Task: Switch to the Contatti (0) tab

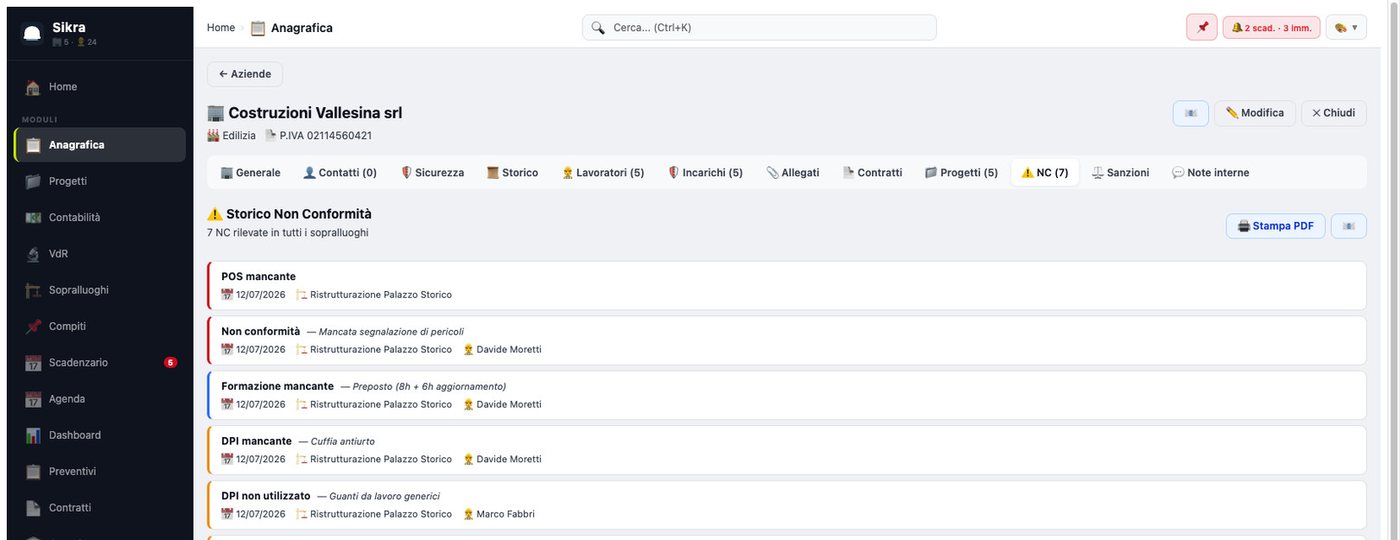Action: 340,173
